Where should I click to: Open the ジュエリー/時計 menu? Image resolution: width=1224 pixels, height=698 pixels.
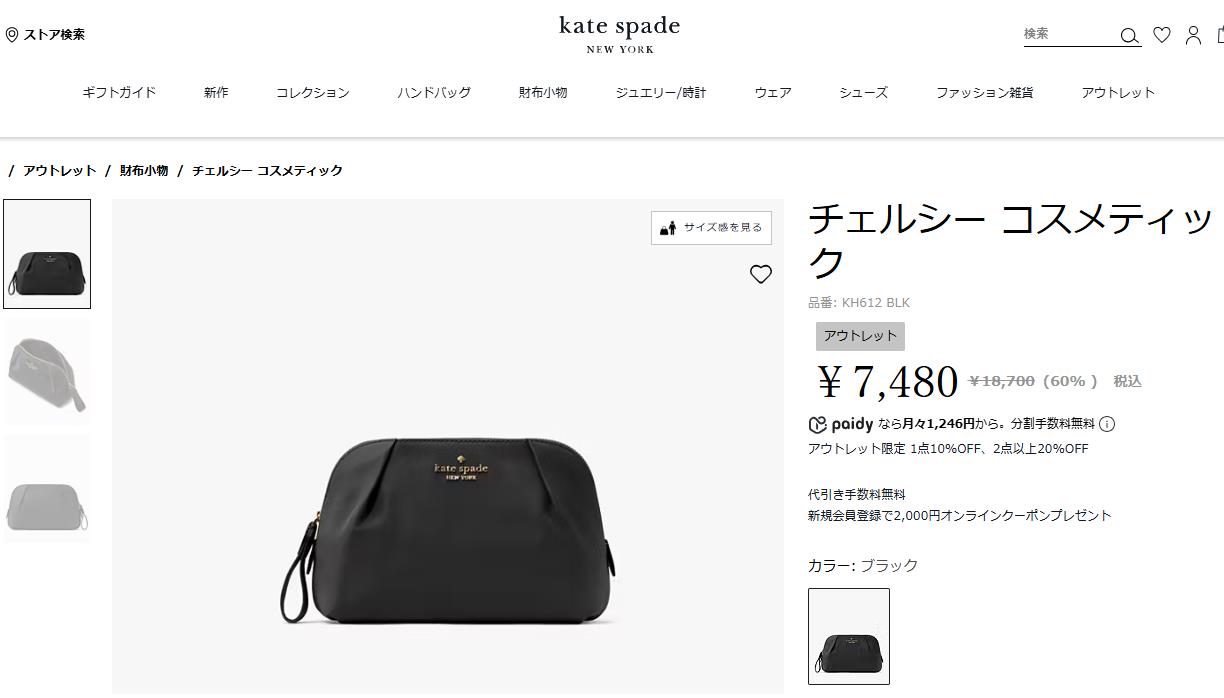point(660,93)
